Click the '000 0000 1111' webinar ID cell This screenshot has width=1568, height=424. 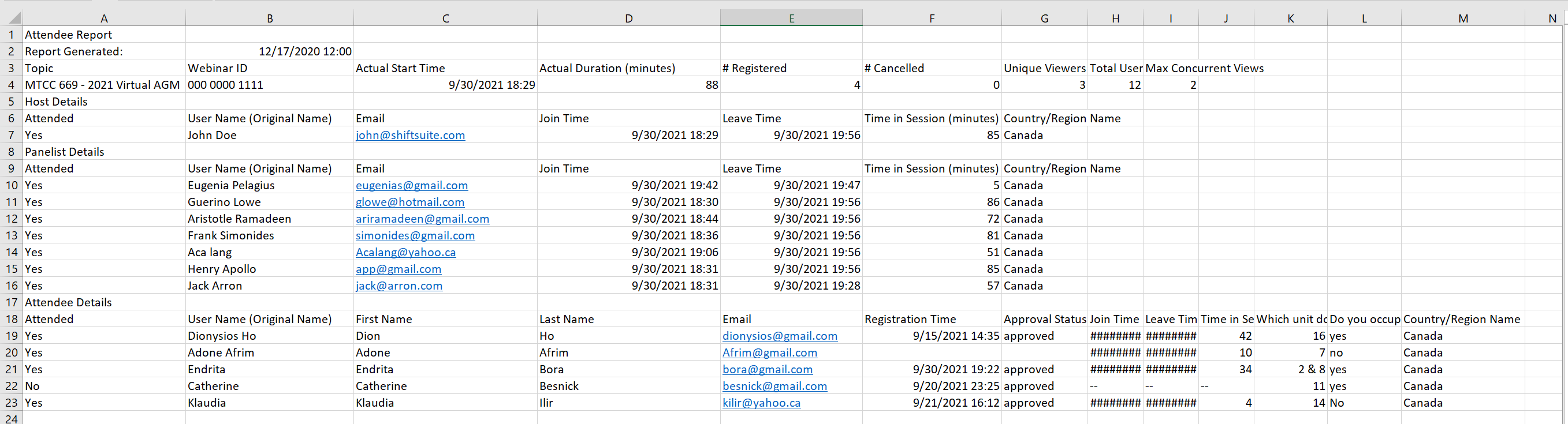[270, 85]
